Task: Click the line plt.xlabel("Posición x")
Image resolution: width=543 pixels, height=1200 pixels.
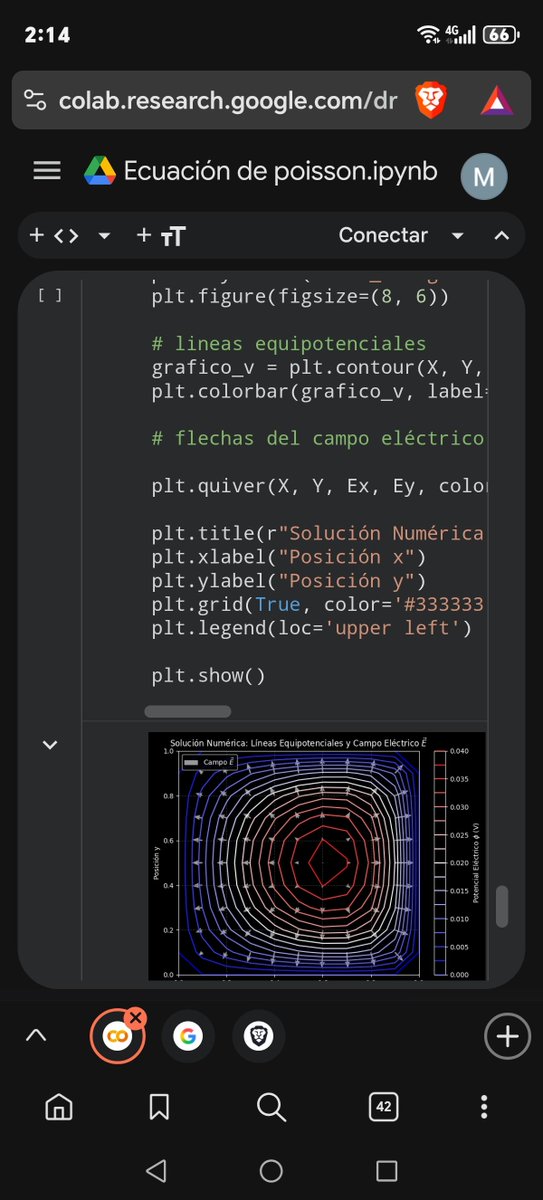Action: pos(289,557)
